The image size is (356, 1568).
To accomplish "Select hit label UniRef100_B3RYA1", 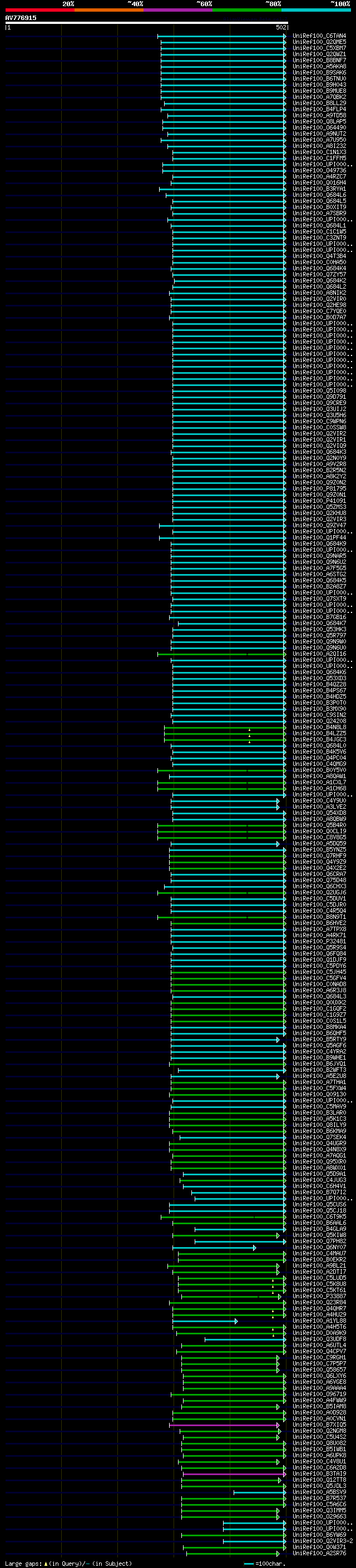I will pos(319,189).
